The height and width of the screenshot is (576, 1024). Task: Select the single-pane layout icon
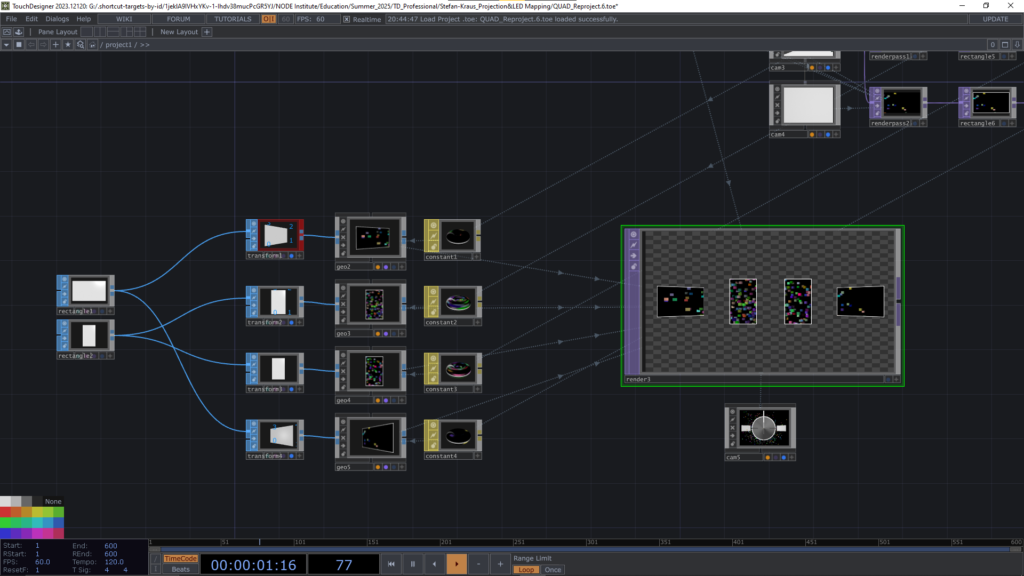coord(86,31)
